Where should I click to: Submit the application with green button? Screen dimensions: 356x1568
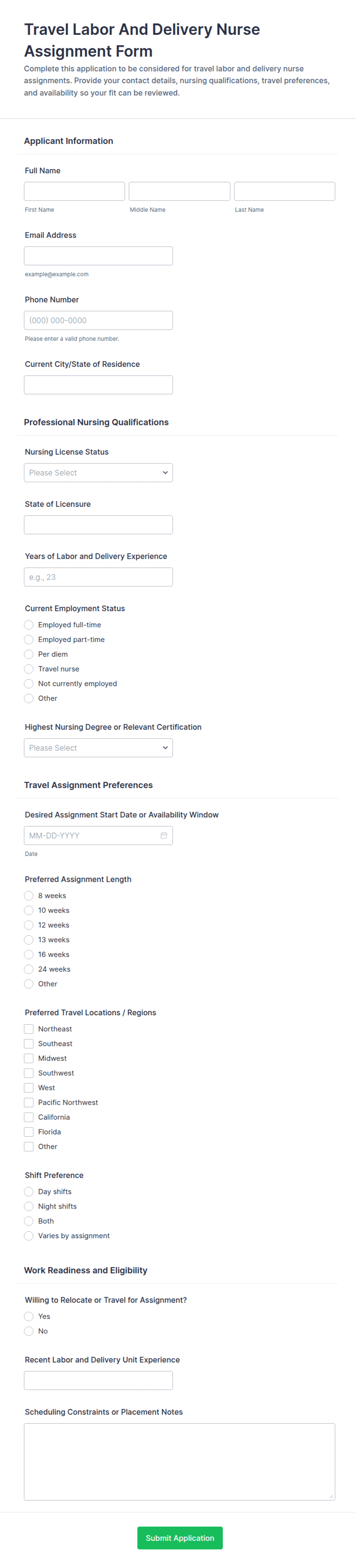click(180, 1538)
